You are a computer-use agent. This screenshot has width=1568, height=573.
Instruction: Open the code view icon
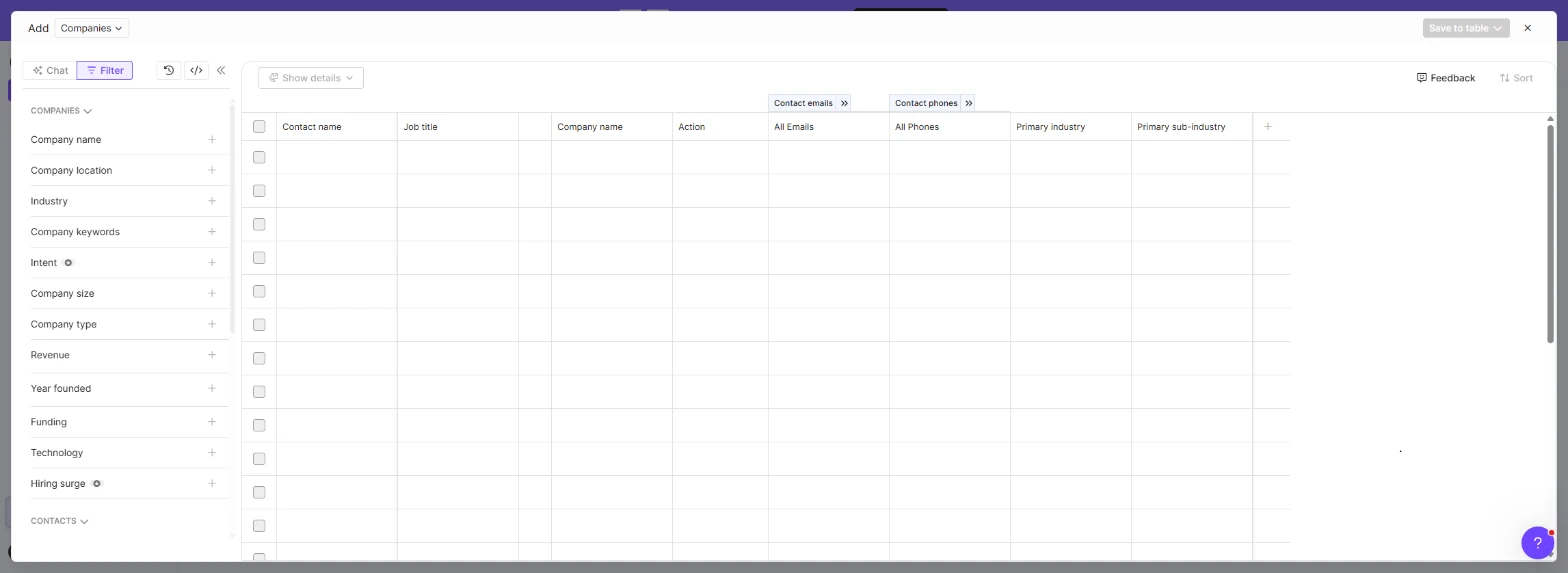click(x=196, y=70)
